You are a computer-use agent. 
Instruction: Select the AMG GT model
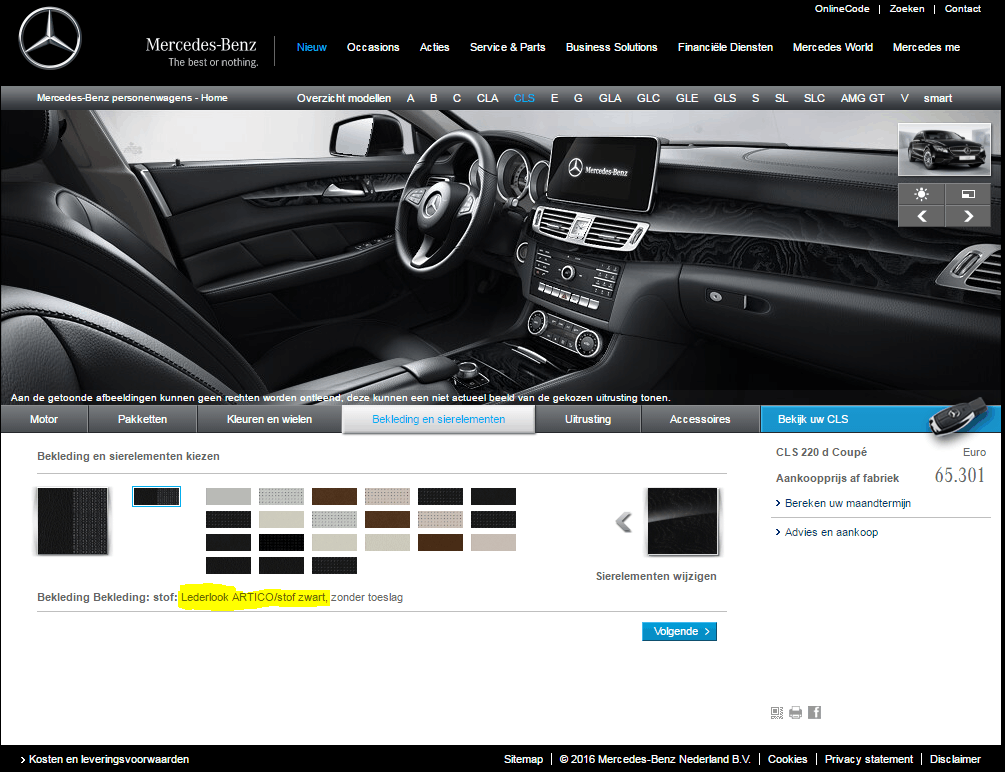coord(862,98)
